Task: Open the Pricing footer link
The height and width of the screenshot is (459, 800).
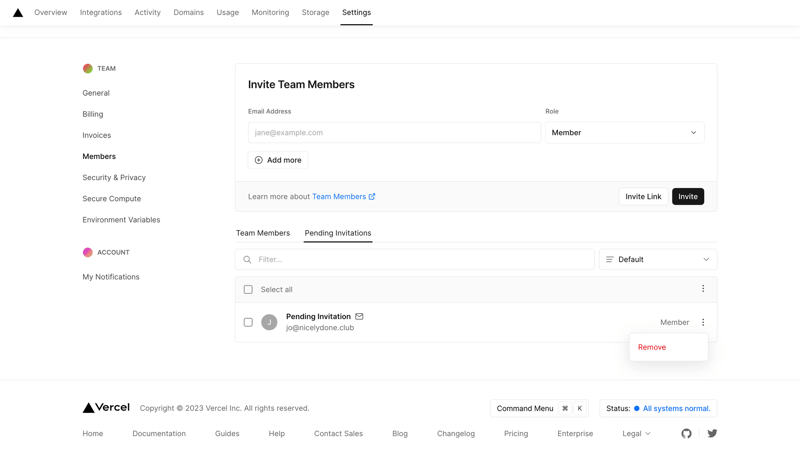Action: click(516, 434)
